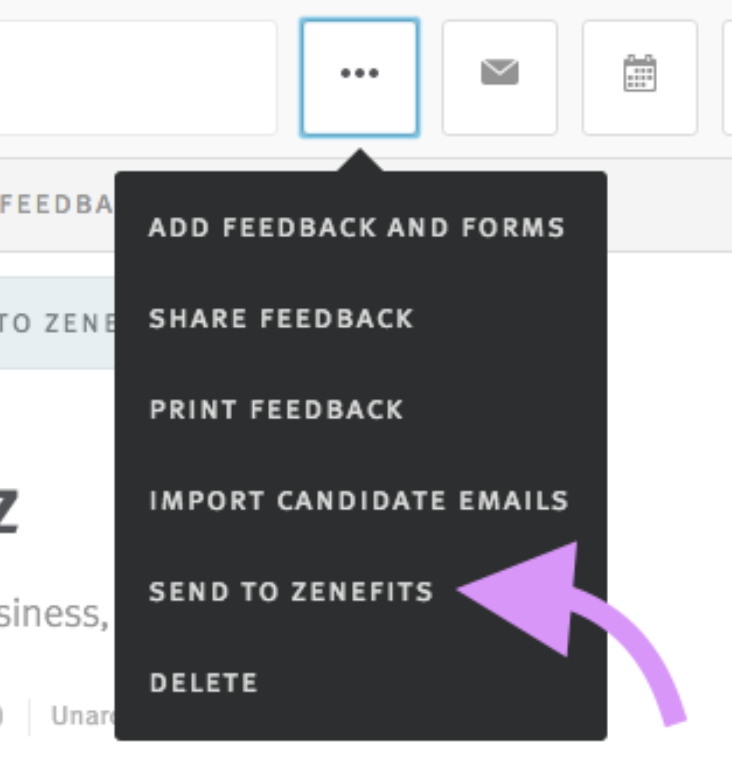Select "Print Feedback" in the dropdown

click(275, 410)
